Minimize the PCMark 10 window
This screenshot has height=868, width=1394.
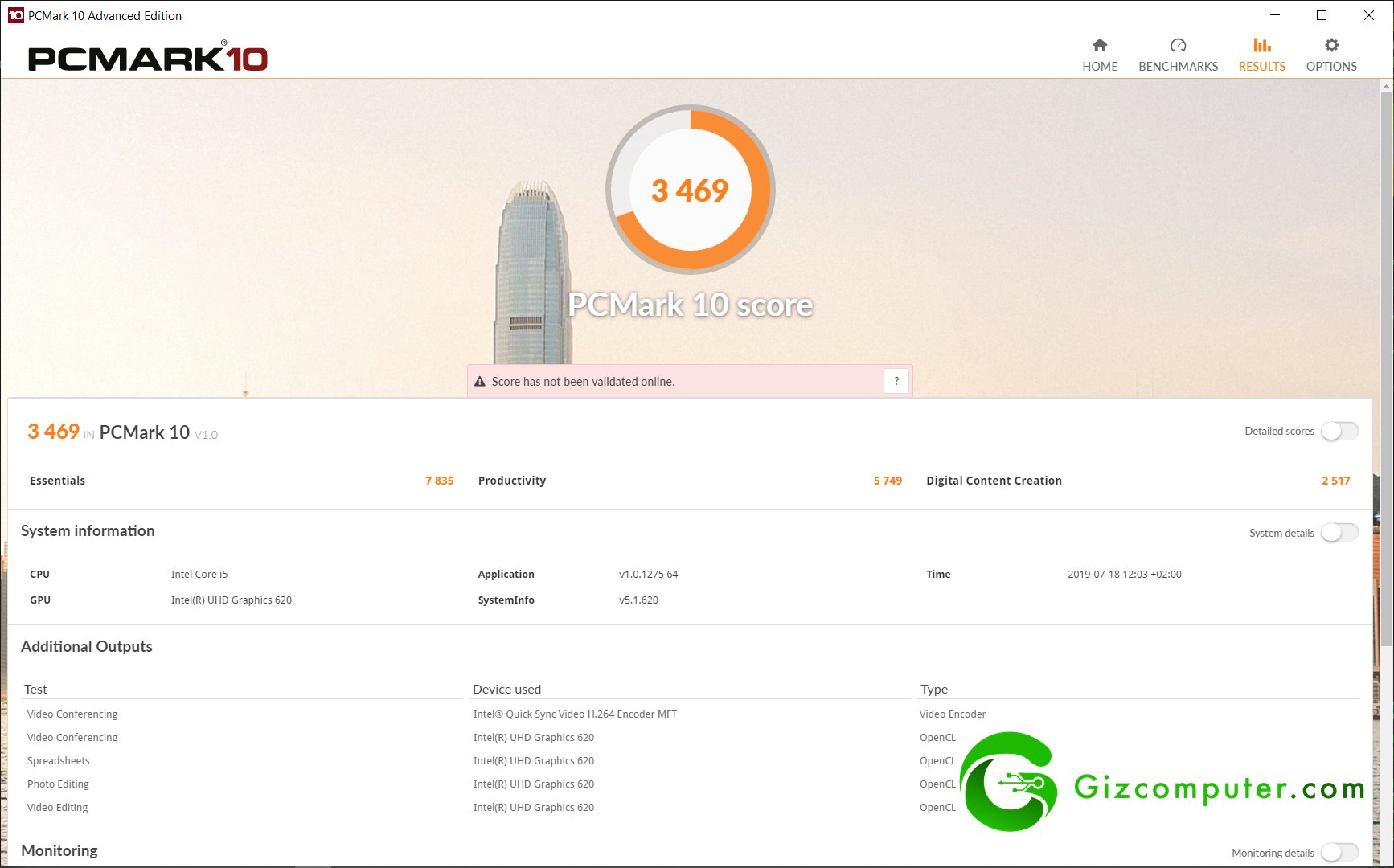(x=1274, y=15)
